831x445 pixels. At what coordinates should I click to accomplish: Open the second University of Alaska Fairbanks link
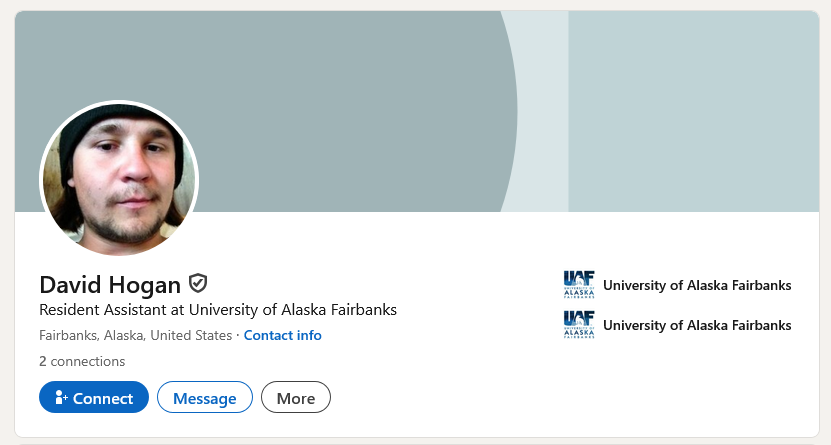click(x=697, y=325)
